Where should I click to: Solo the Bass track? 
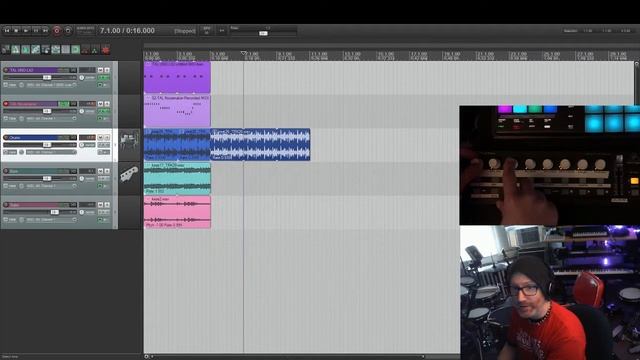pyautogui.click(x=107, y=171)
